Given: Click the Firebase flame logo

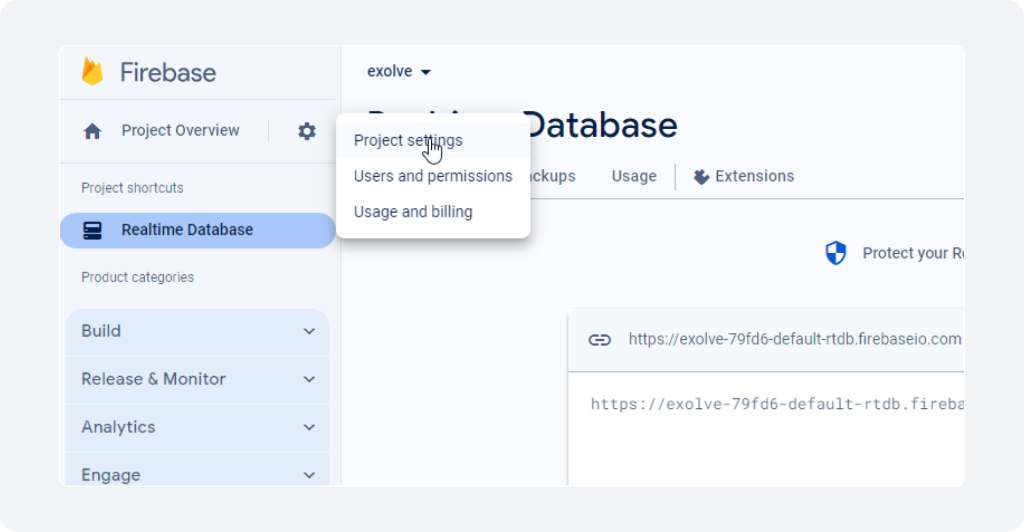Looking at the screenshot, I should pos(92,71).
